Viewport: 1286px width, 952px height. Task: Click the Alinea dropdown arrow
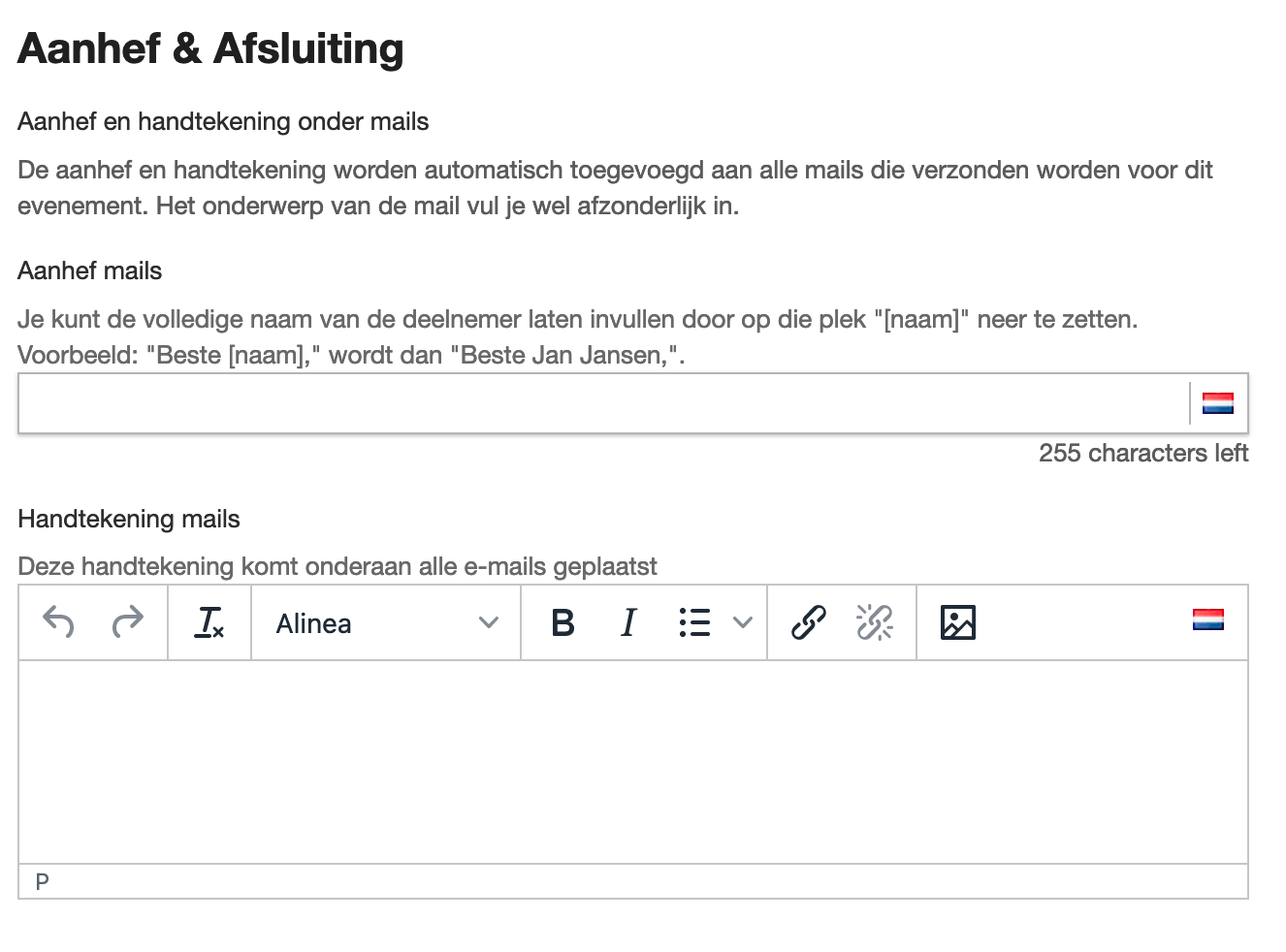click(x=488, y=623)
